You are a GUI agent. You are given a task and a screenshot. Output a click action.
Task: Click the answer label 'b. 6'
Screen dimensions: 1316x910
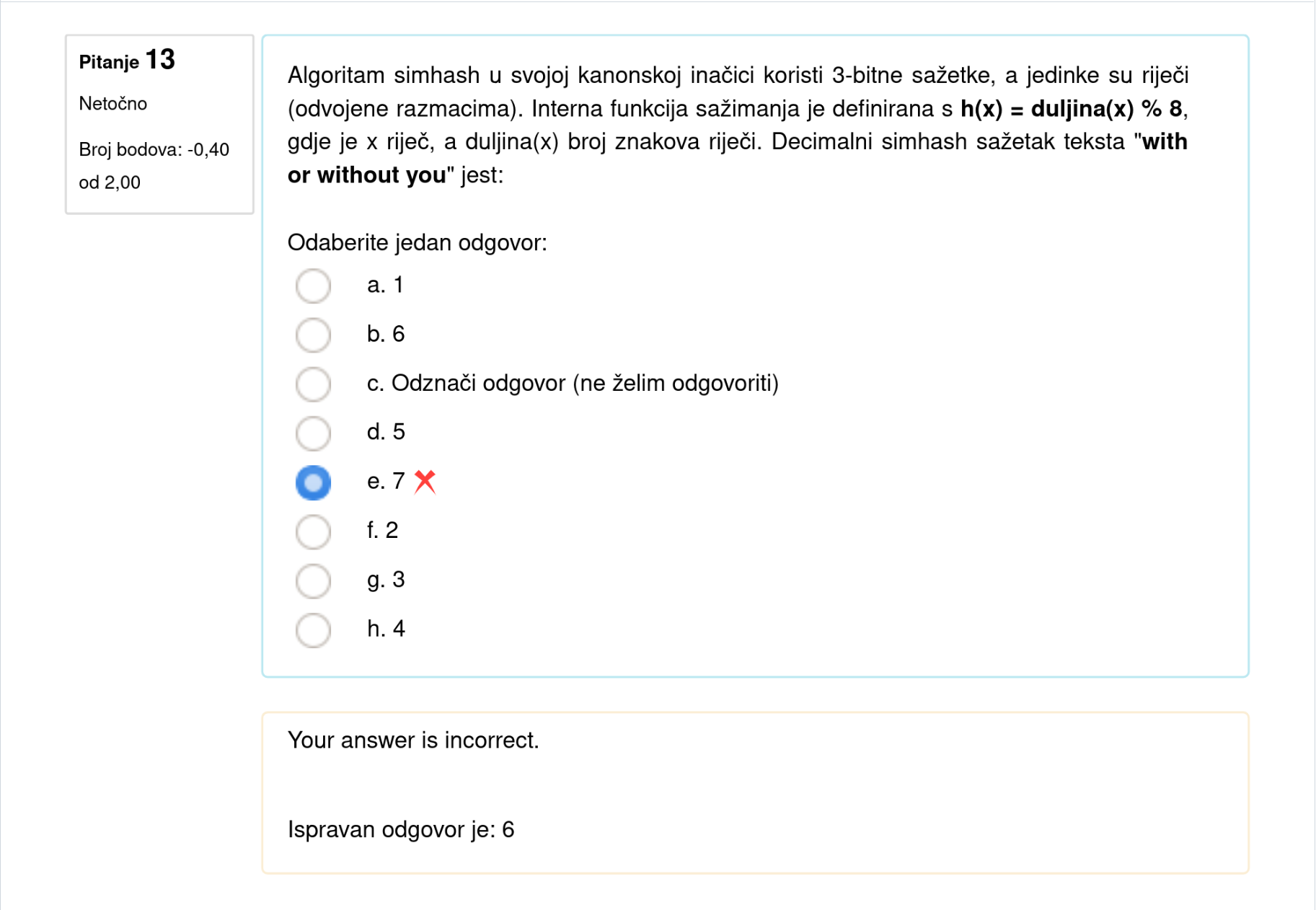[x=386, y=334]
